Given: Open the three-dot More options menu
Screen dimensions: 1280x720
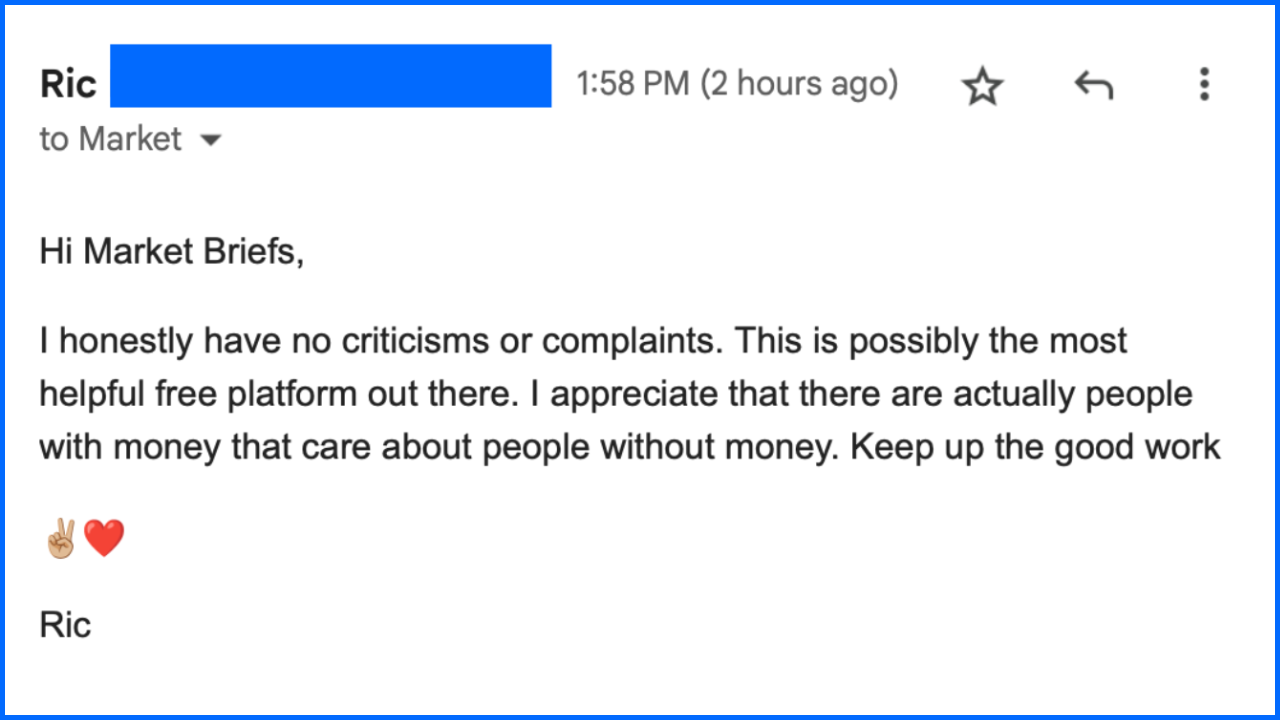Looking at the screenshot, I should (x=1204, y=85).
